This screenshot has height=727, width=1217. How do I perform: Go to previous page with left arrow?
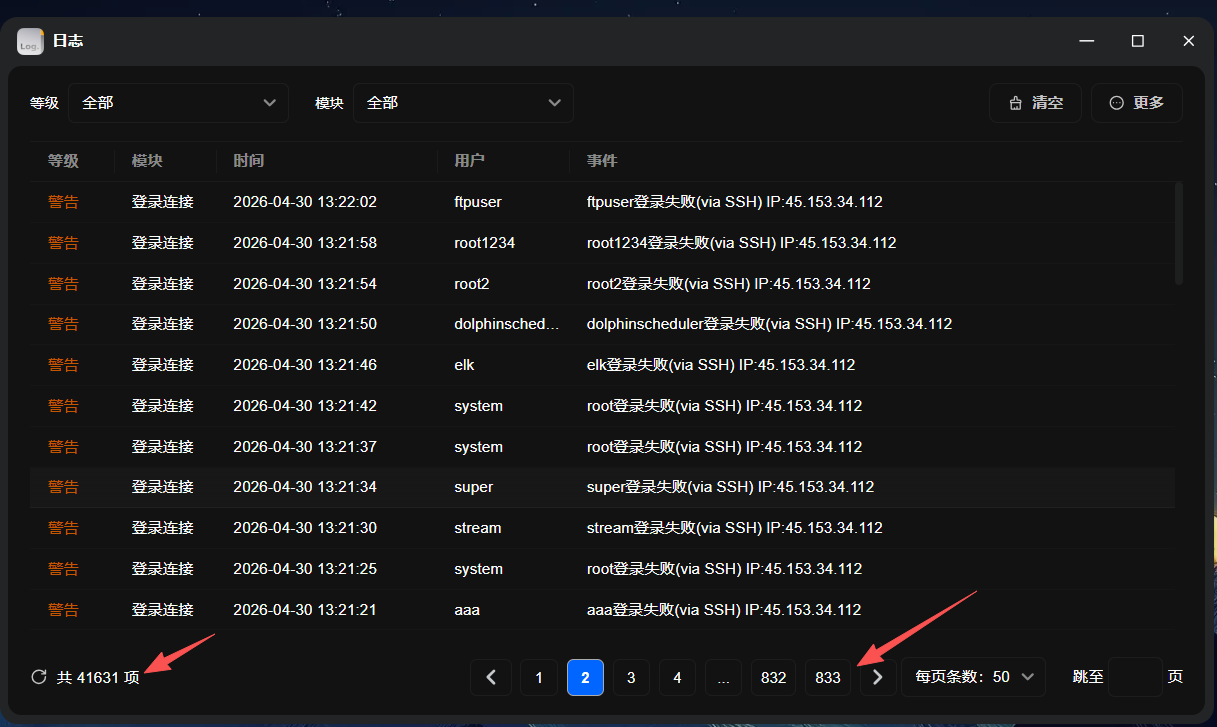pyautogui.click(x=491, y=677)
